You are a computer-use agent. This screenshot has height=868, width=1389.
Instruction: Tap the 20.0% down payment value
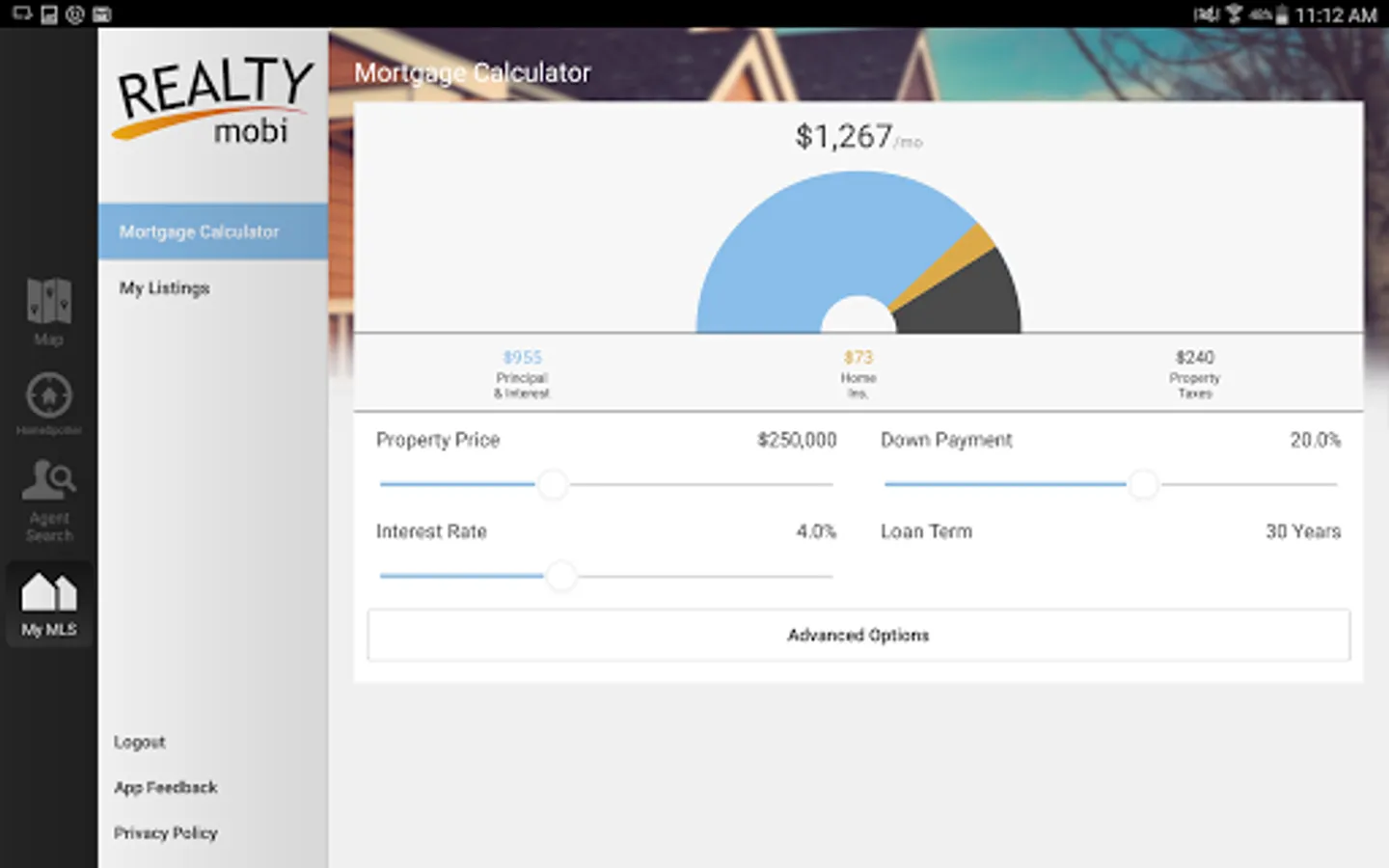coord(1316,440)
